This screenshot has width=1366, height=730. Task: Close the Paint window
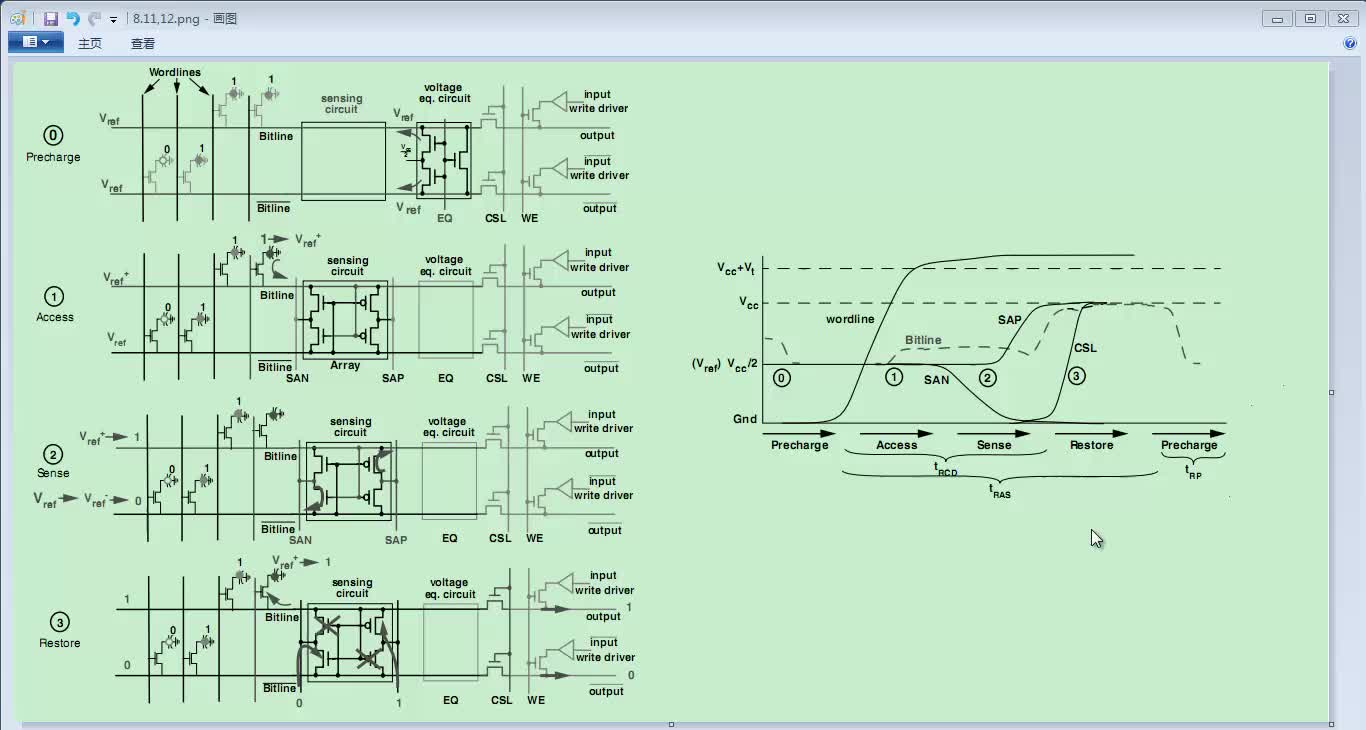[1343, 18]
